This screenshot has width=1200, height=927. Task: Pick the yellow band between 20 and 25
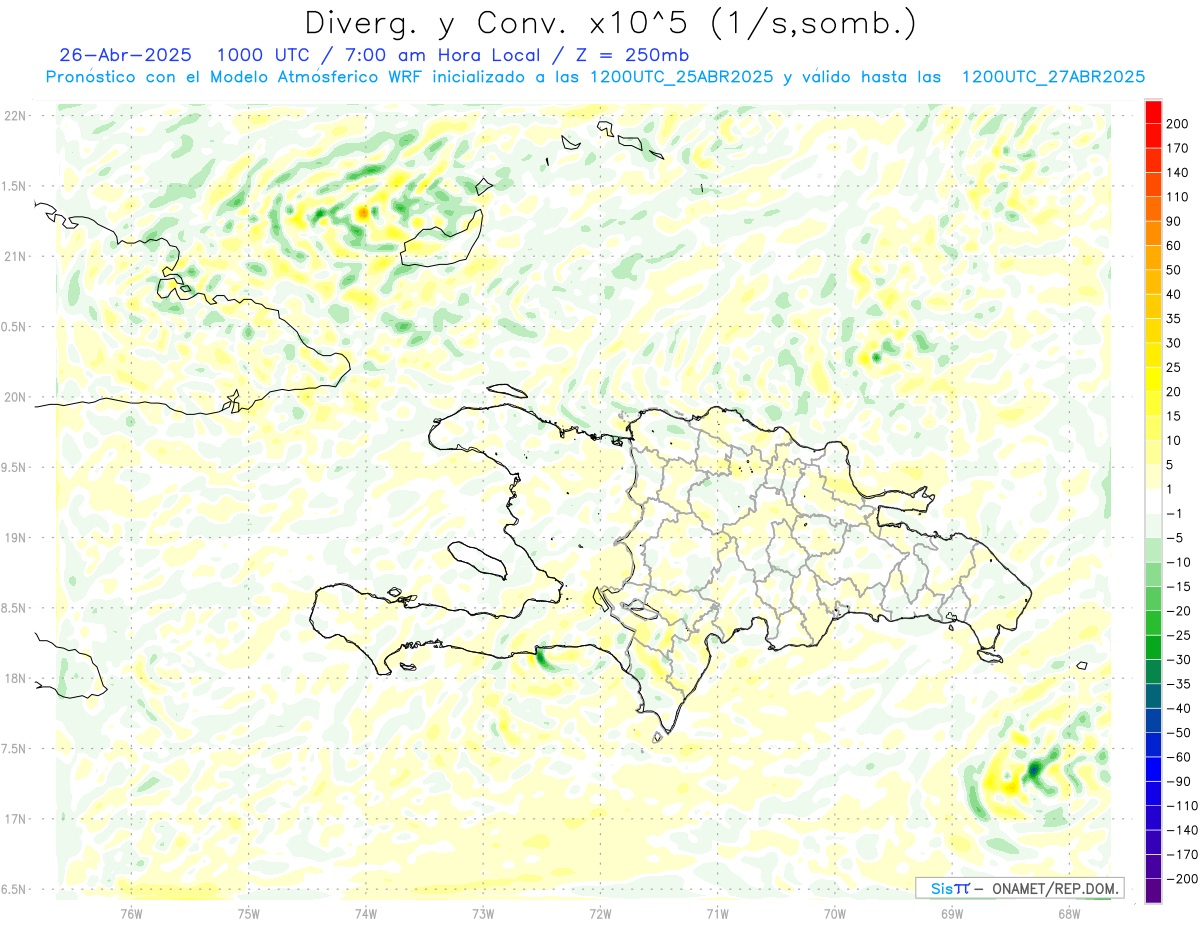1153,380
